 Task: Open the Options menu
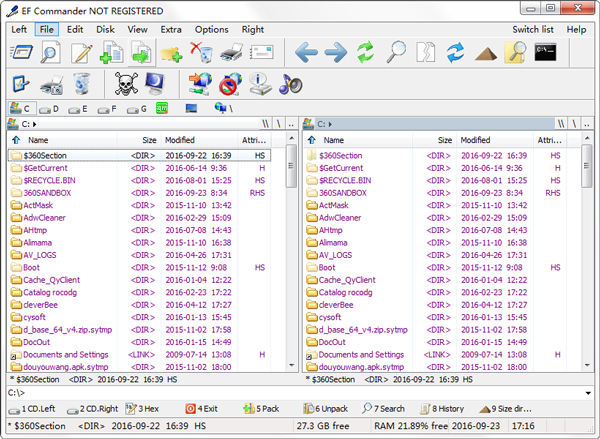pos(212,29)
